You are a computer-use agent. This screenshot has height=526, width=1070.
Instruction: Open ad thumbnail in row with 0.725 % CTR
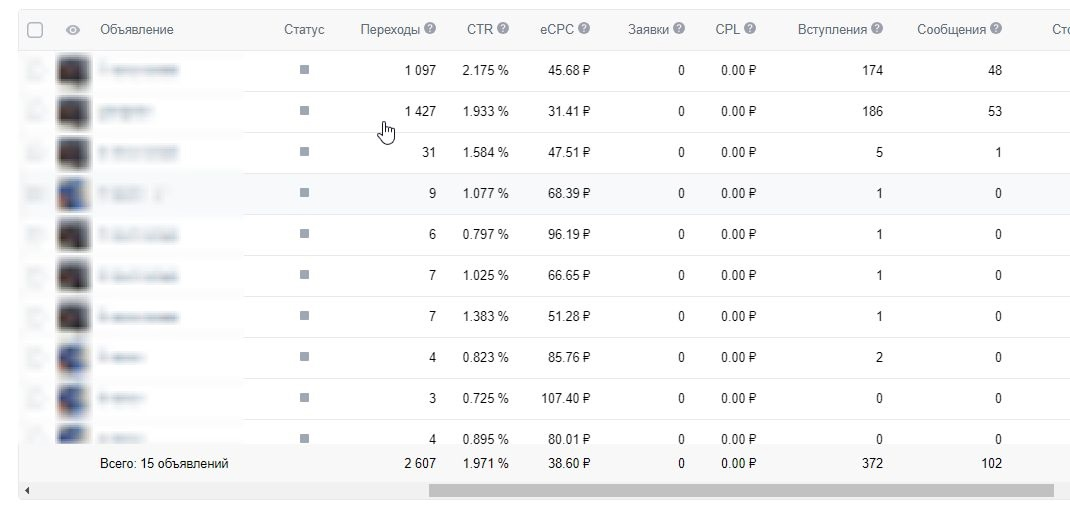[x=74, y=398]
